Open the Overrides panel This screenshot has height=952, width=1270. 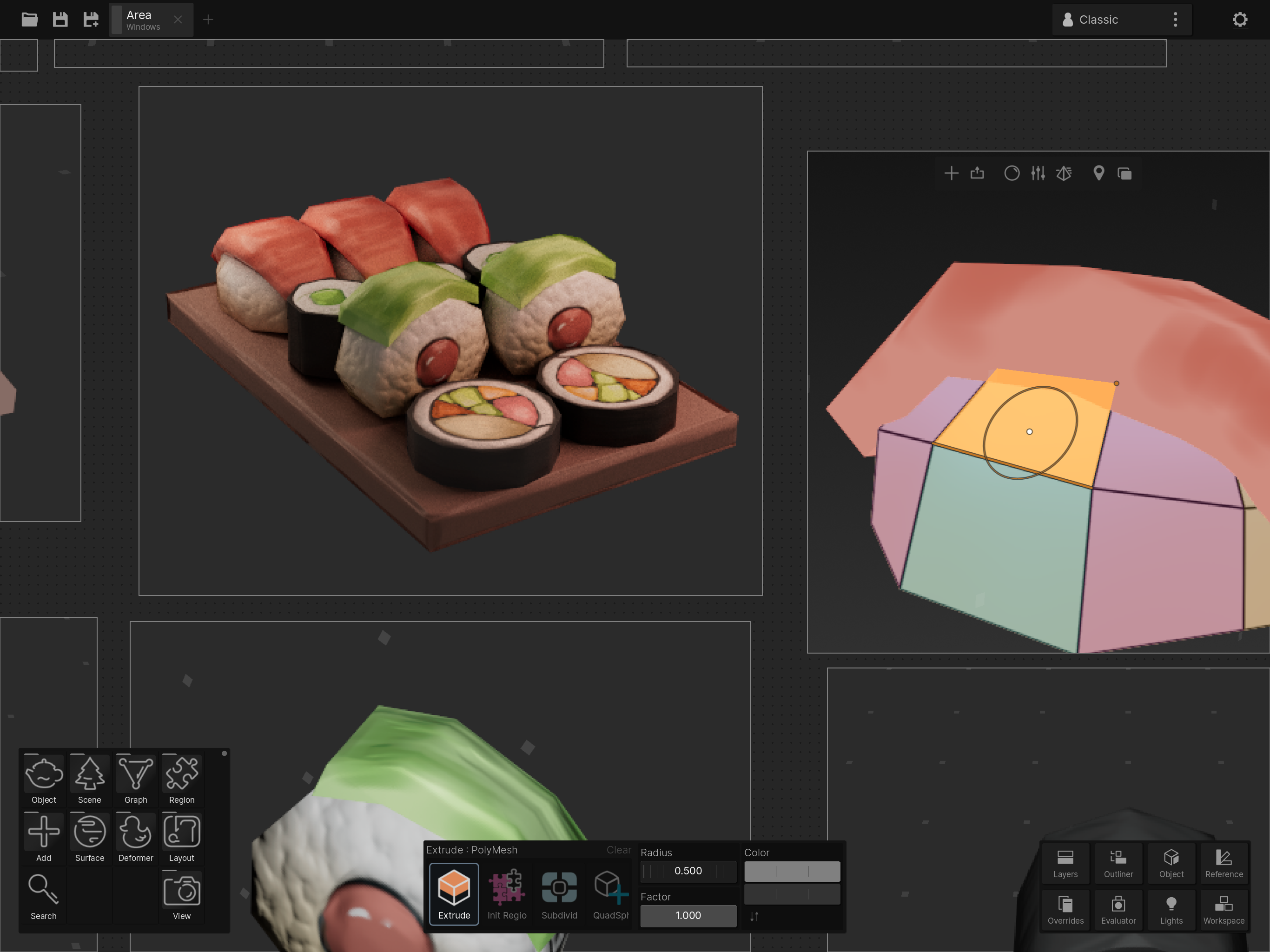coord(1065,910)
